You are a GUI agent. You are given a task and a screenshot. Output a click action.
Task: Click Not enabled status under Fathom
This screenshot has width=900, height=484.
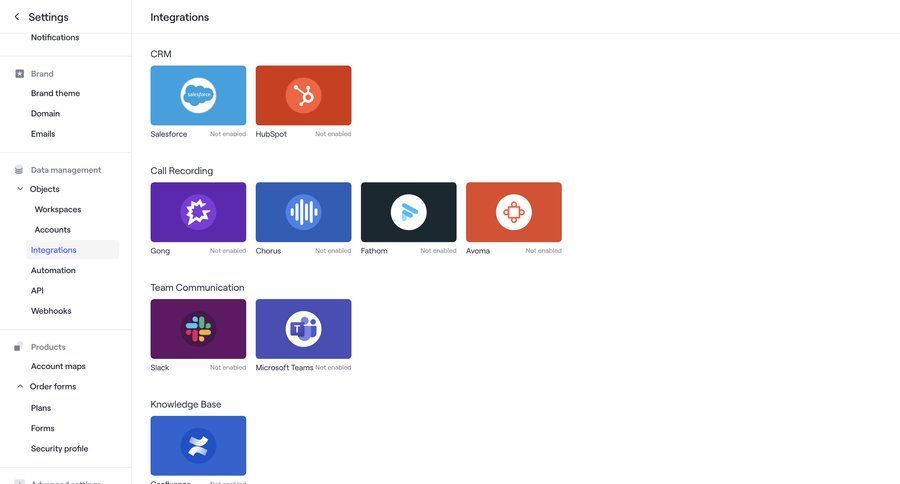pos(438,251)
